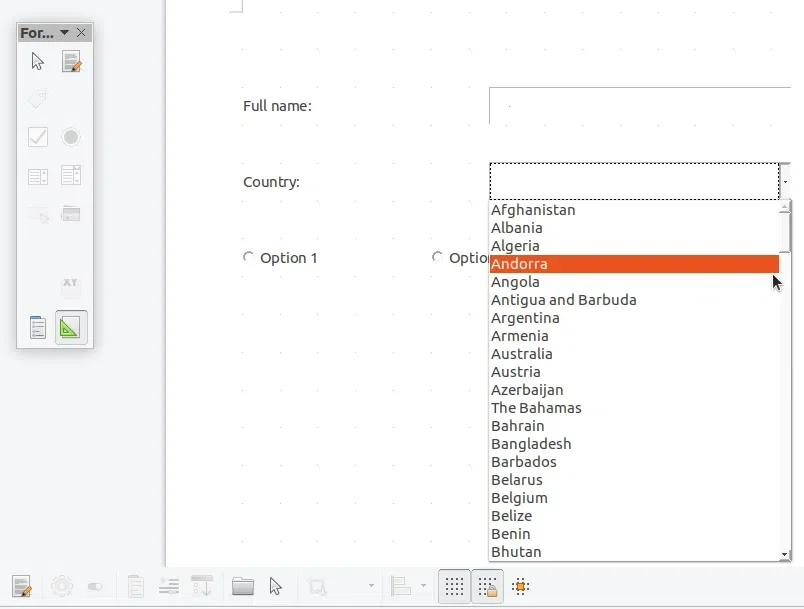This screenshot has width=804, height=609.
Task: Toggle the orange Helplines While Moving button
Action: 520,587
